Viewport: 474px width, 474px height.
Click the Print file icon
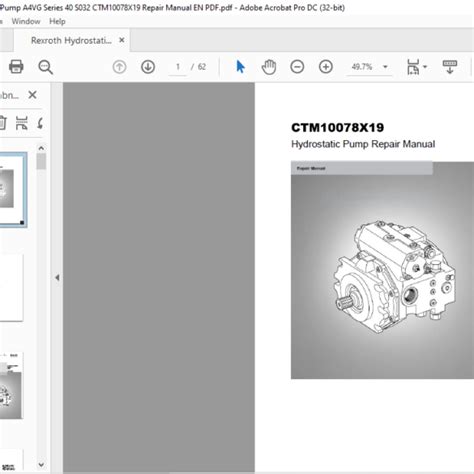[16, 67]
